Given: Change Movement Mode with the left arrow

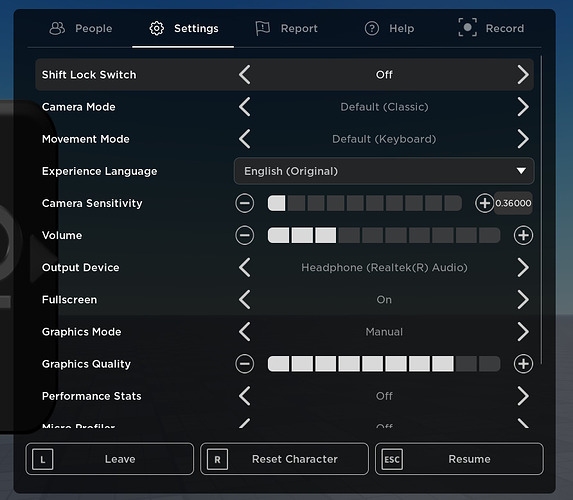Looking at the screenshot, I should pyautogui.click(x=245, y=139).
